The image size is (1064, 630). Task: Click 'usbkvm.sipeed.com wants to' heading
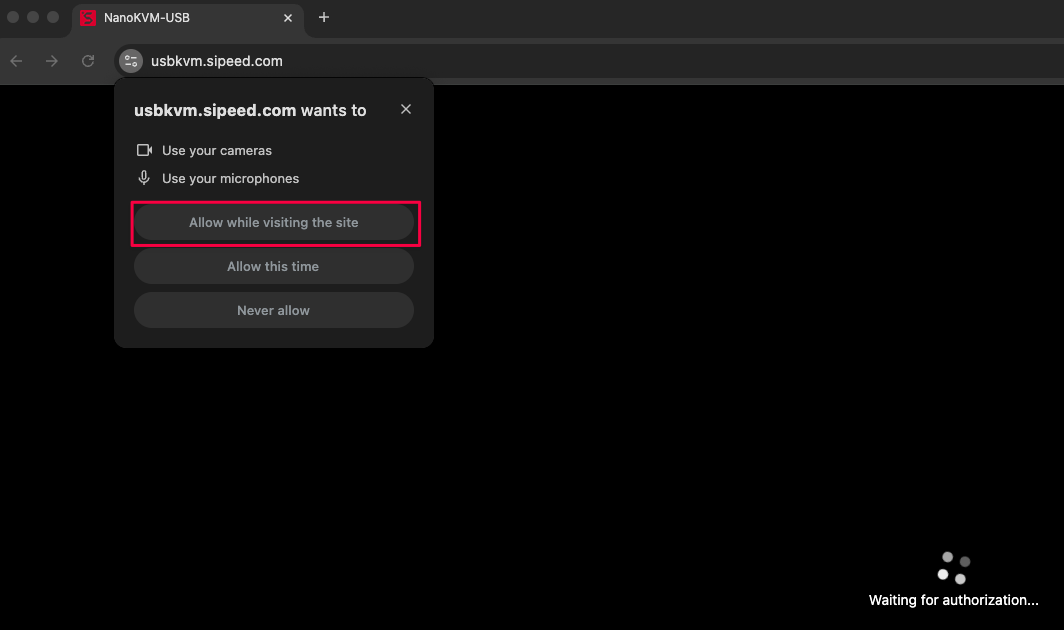(x=250, y=111)
